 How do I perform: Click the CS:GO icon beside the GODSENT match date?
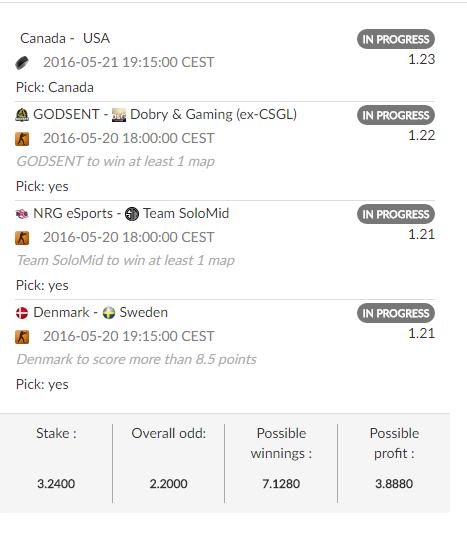coord(22,139)
